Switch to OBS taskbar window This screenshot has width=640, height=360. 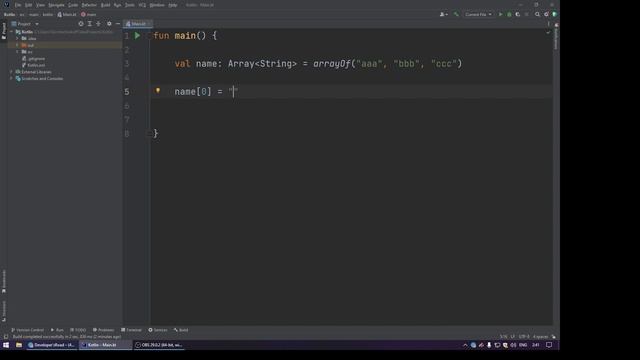(159, 345)
